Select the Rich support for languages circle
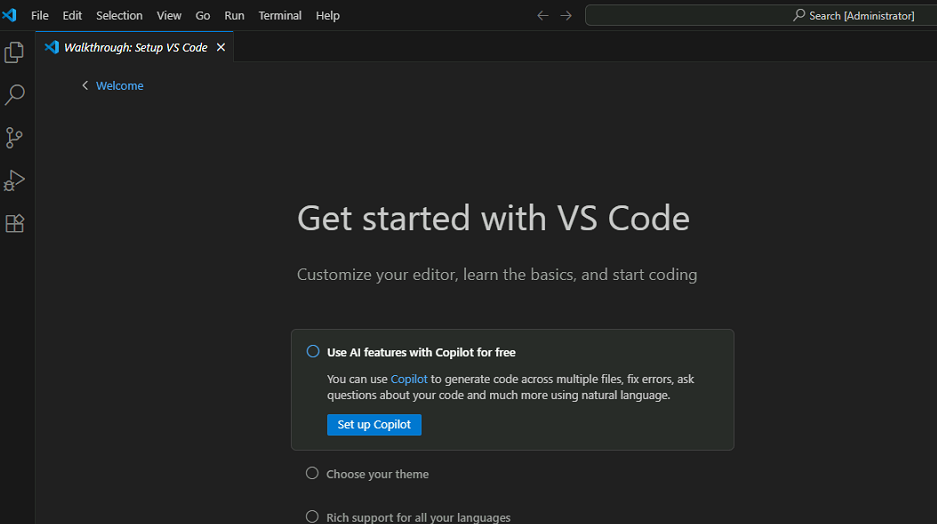937x524 pixels. pos(312,516)
